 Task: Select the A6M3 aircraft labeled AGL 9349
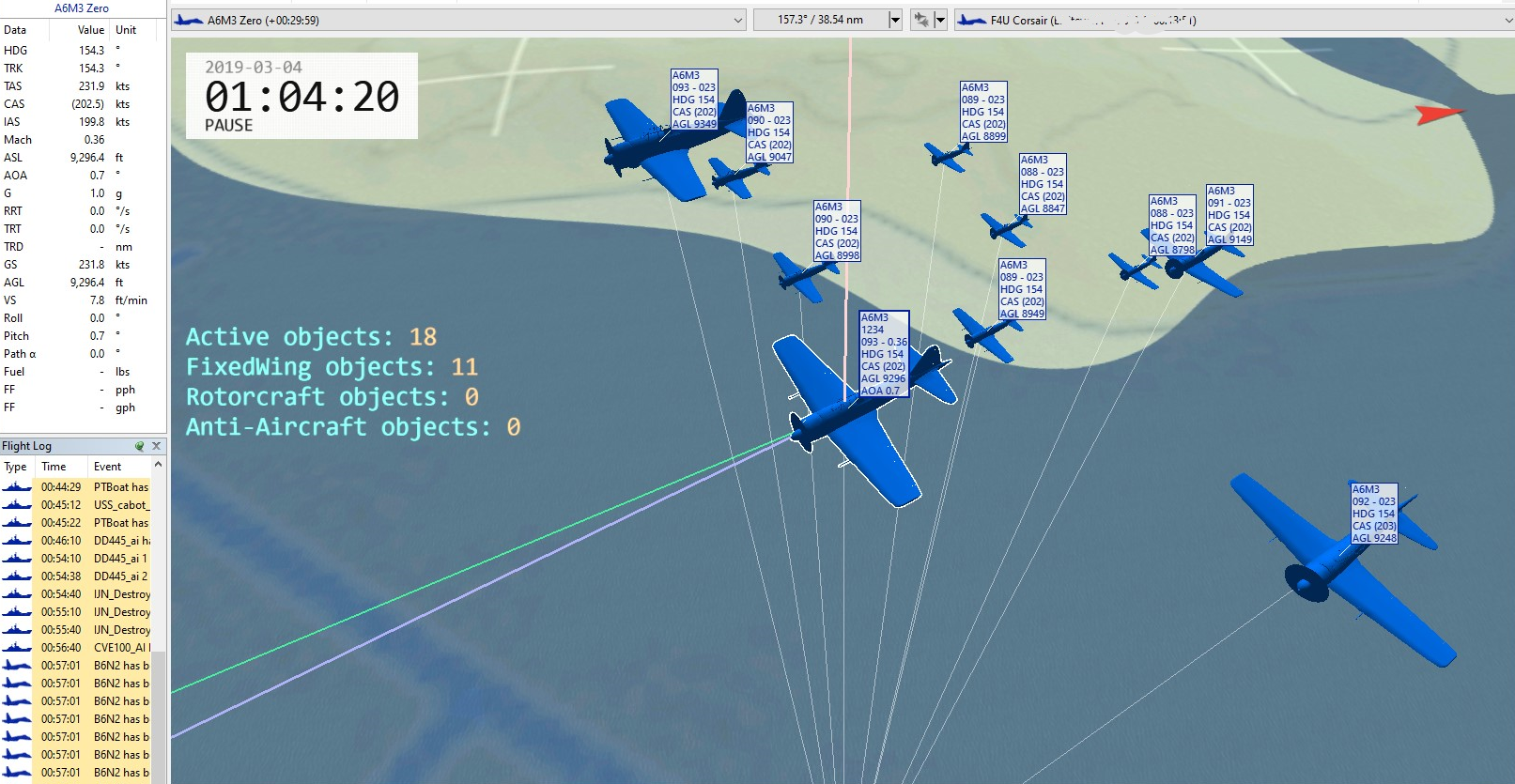pos(661,149)
